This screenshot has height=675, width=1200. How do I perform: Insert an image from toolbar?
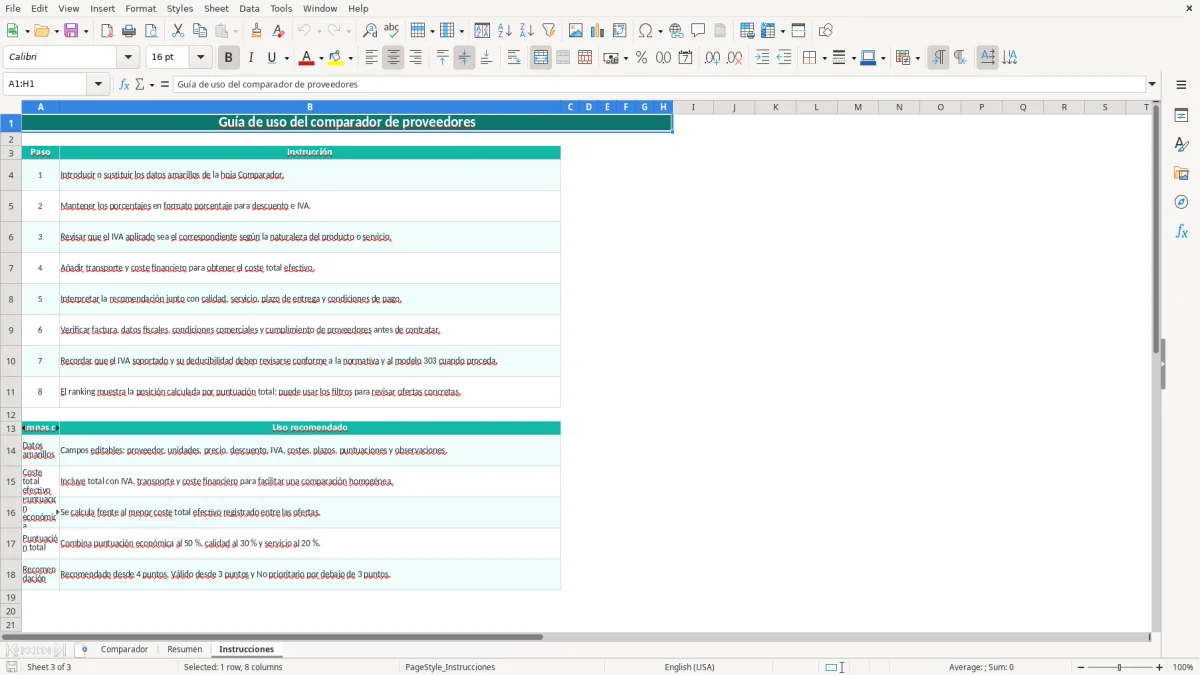coord(576,31)
